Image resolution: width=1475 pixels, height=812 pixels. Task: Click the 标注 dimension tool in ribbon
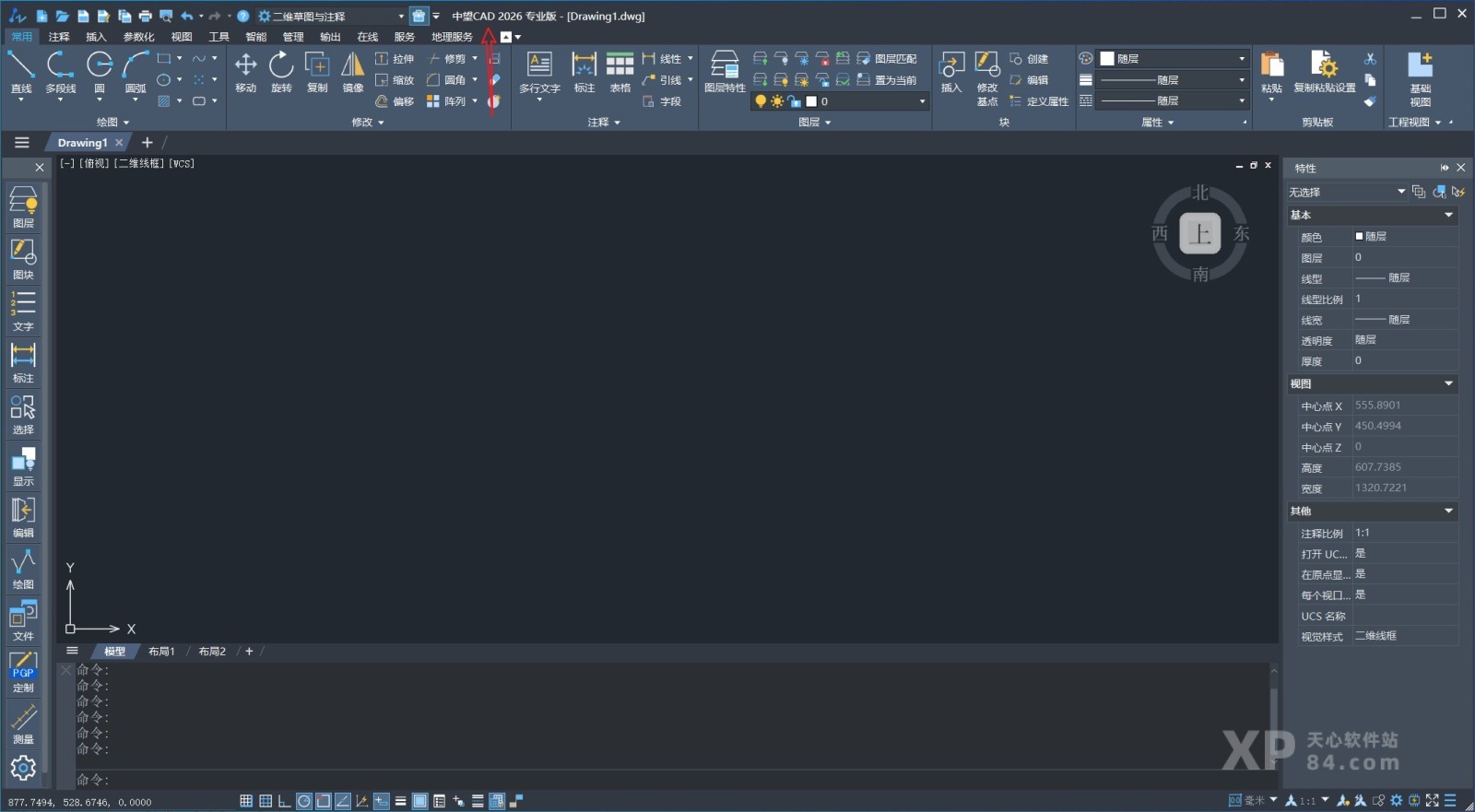(x=584, y=72)
